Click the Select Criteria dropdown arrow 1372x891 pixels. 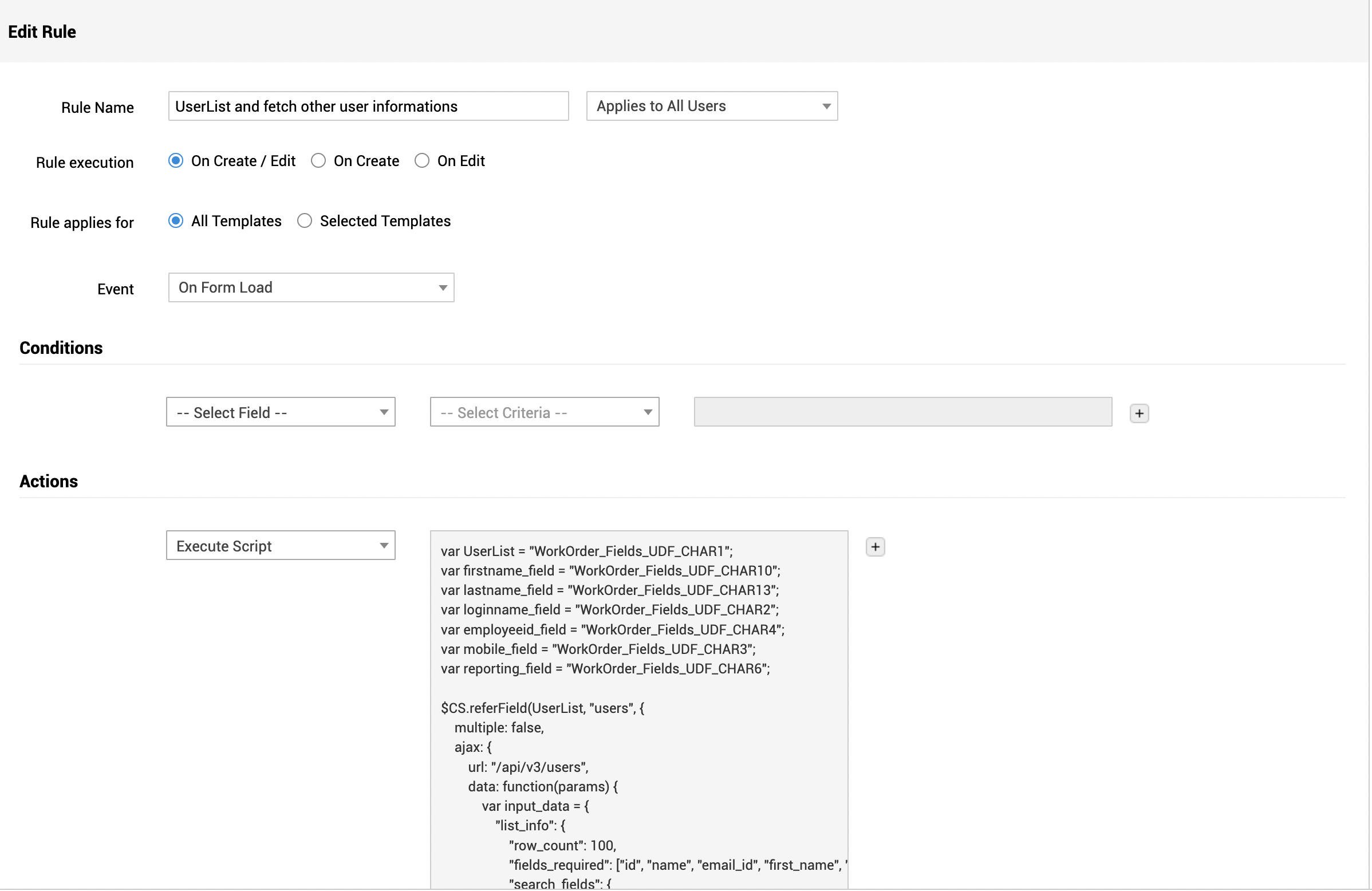648,413
